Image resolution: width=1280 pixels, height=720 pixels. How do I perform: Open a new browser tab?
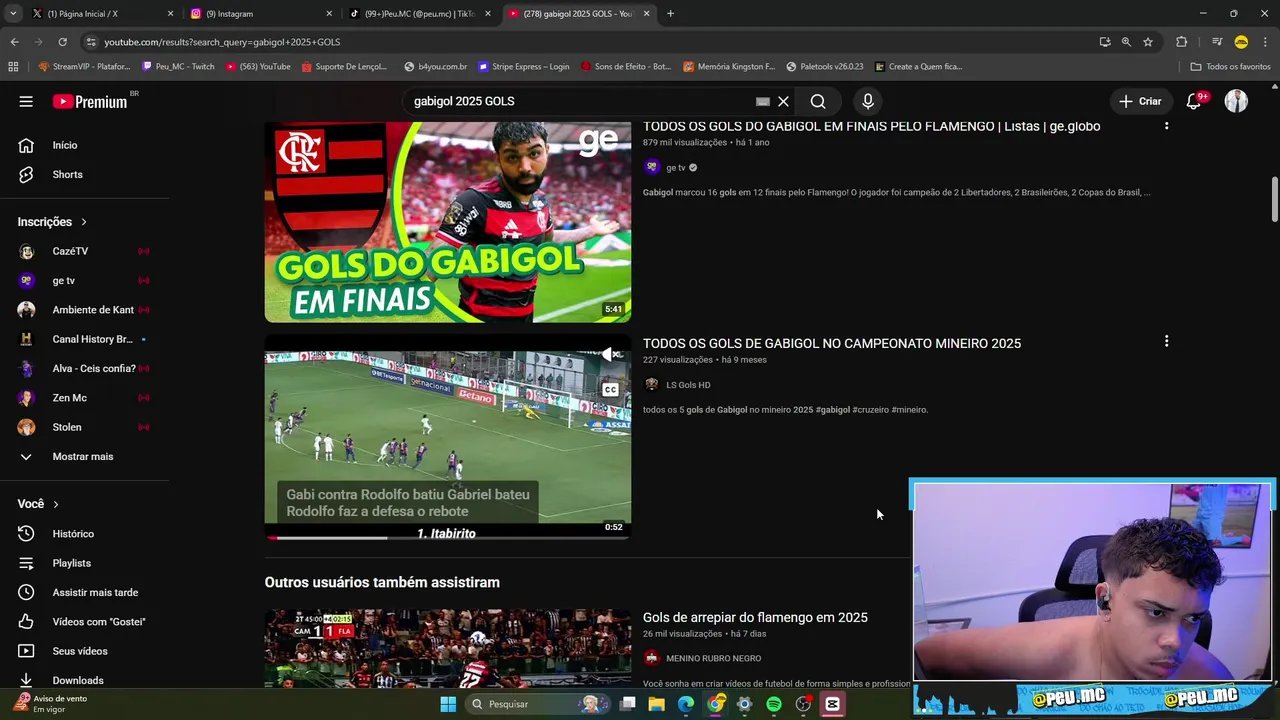tap(670, 14)
